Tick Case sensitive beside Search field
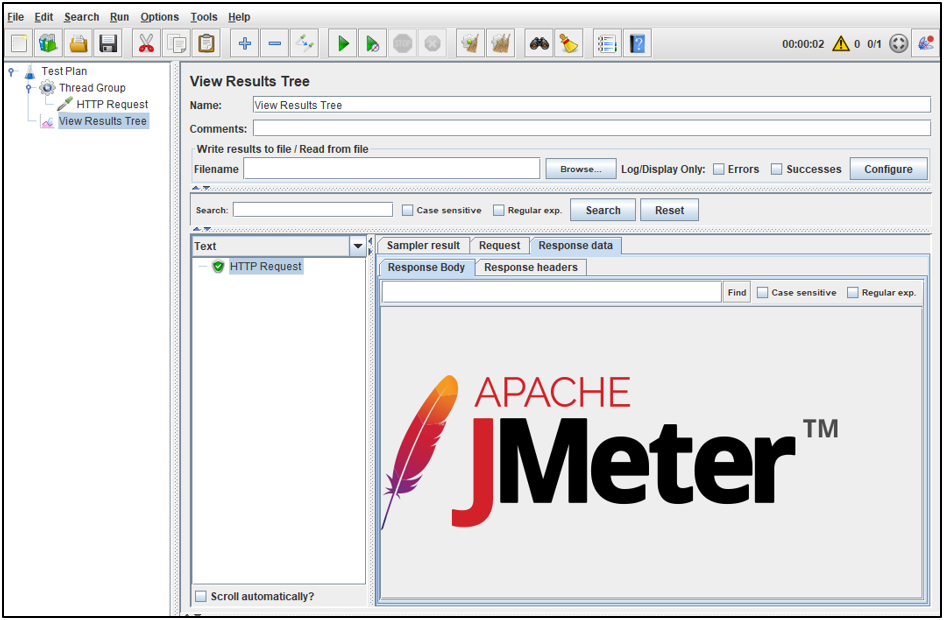 (408, 210)
